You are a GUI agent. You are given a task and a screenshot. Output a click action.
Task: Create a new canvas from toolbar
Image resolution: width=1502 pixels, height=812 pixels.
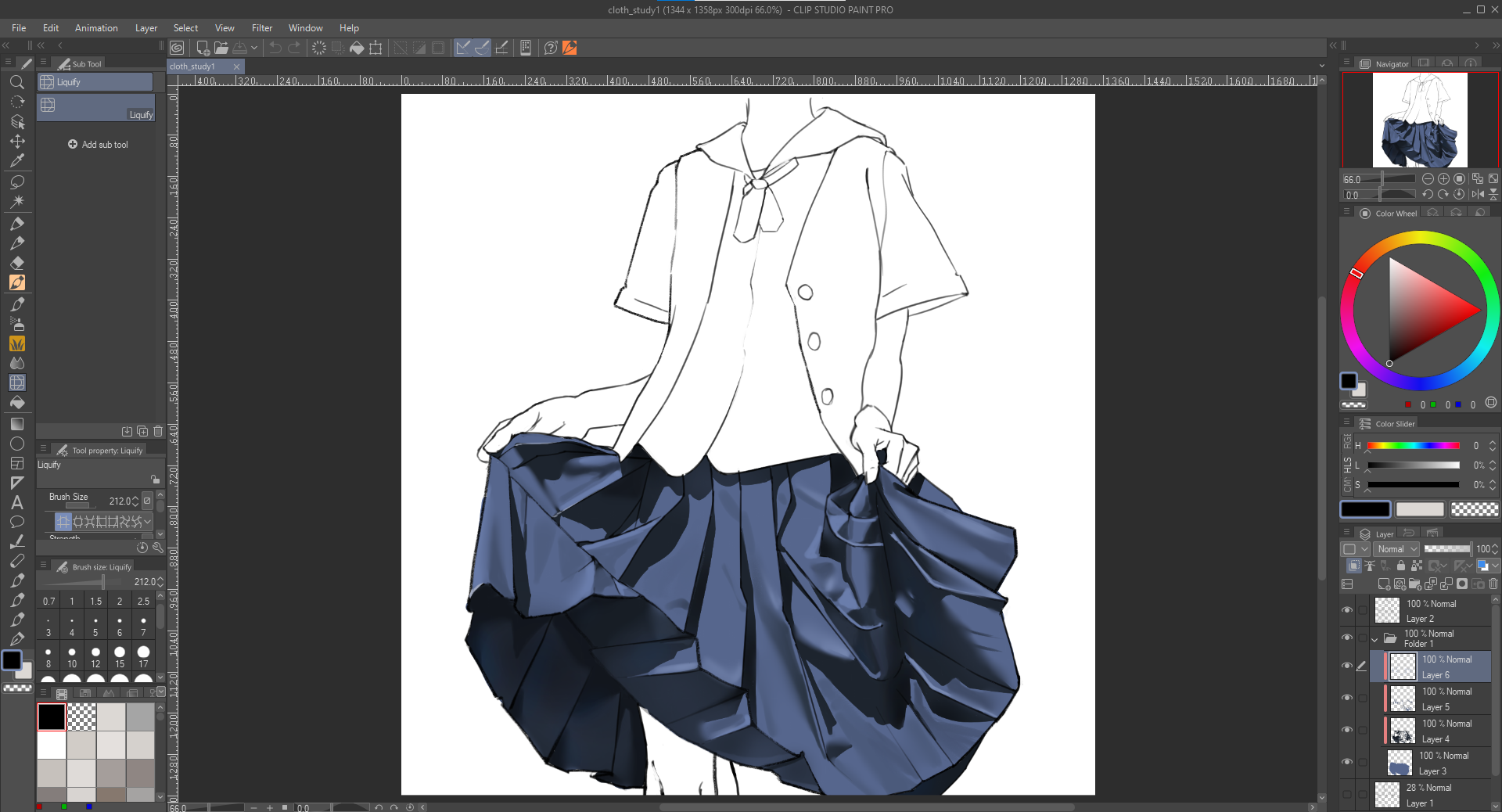[x=203, y=48]
